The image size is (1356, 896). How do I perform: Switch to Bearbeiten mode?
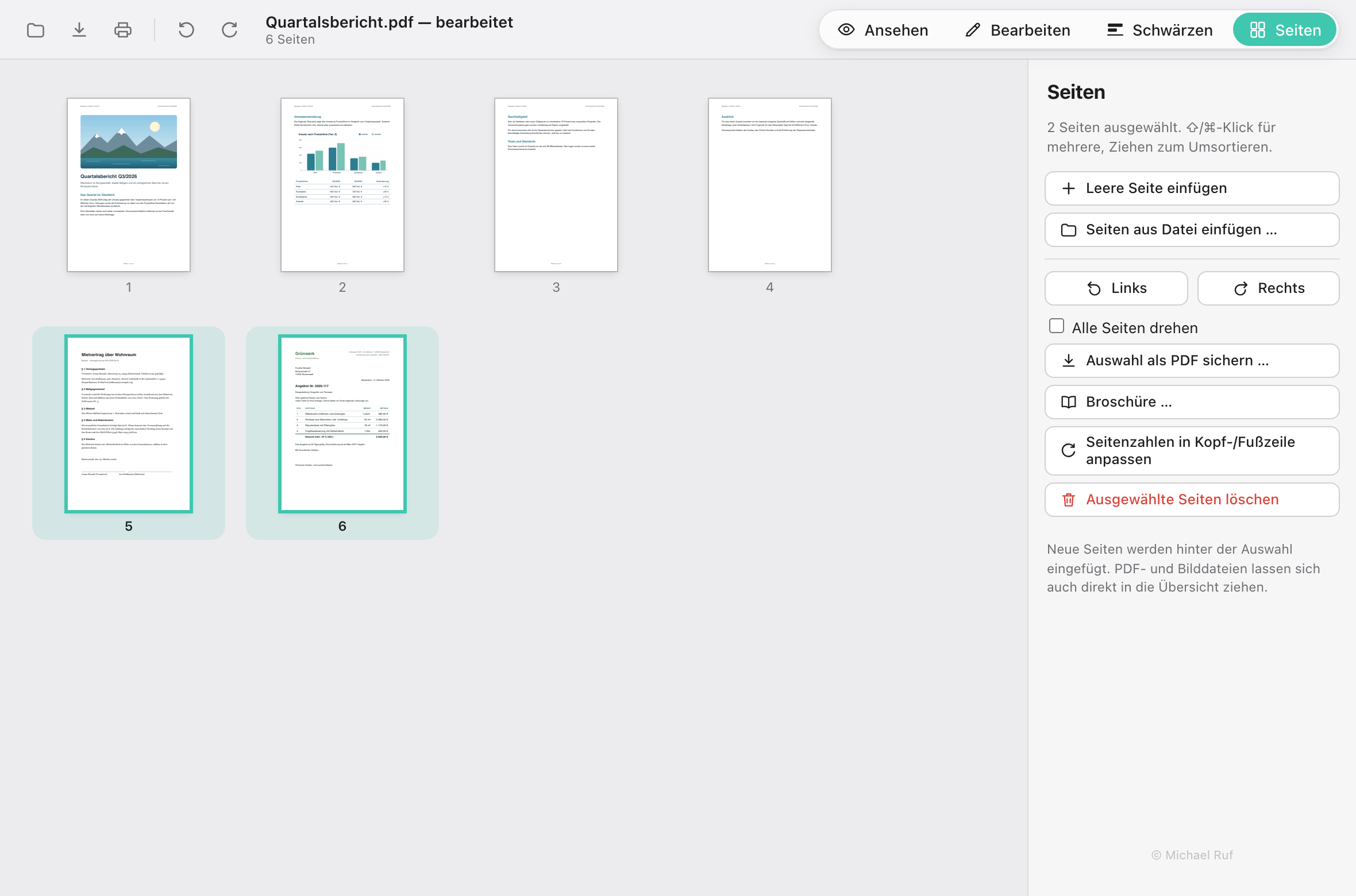1018,30
